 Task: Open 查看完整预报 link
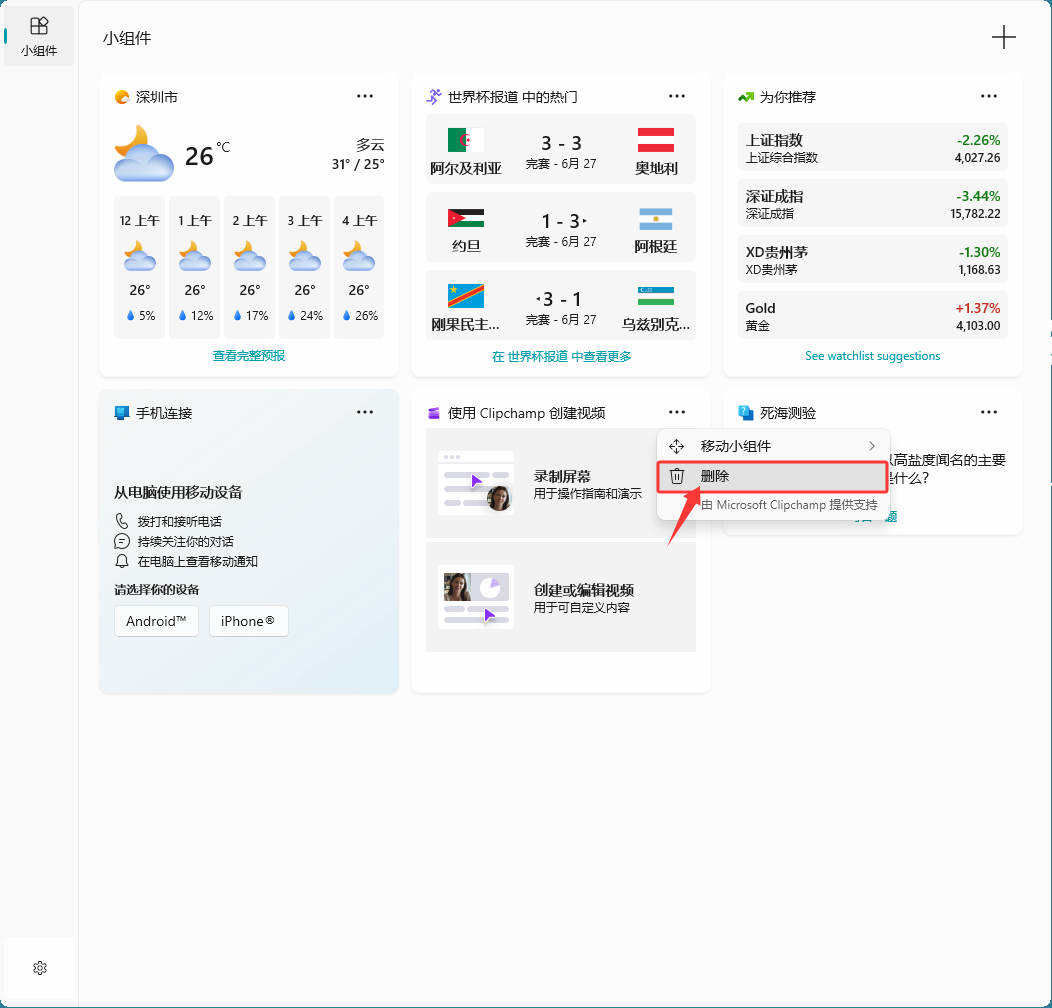(249, 356)
